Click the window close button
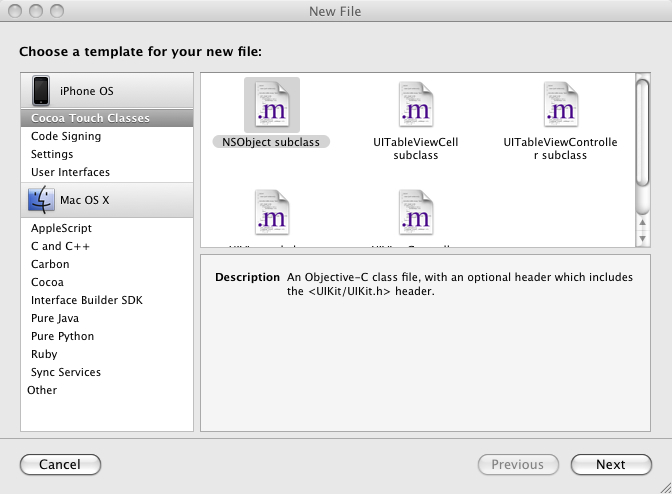Screen dimensions: 672x494 click(x=15, y=11)
